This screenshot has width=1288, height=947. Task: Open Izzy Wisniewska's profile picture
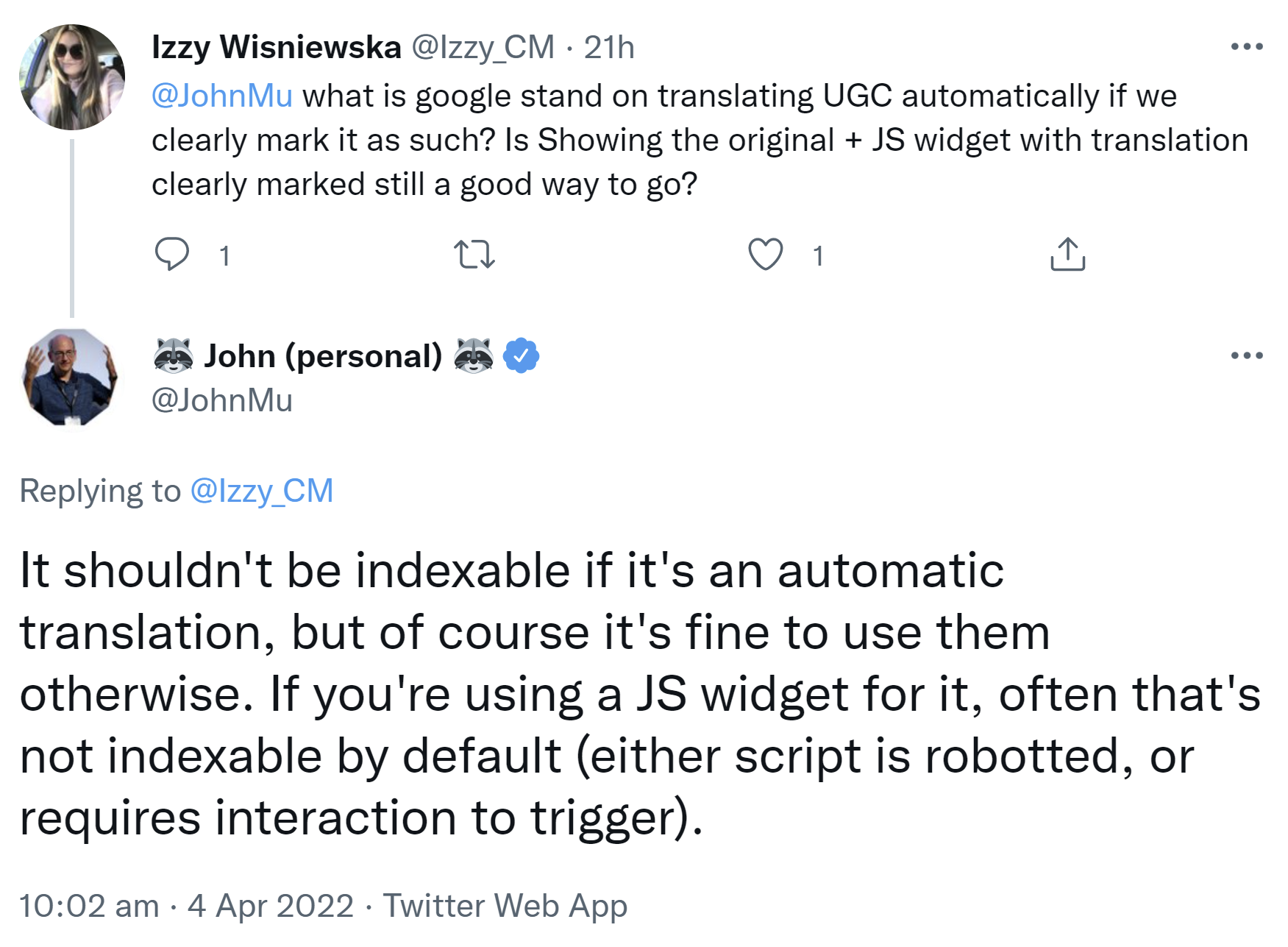[72, 77]
